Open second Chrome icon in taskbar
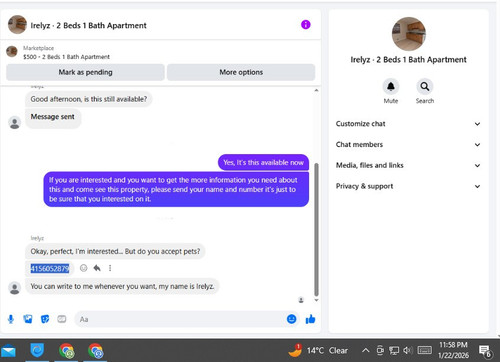Viewport: 500px width, 362px height. pyautogui.click(x=95, y=351)
